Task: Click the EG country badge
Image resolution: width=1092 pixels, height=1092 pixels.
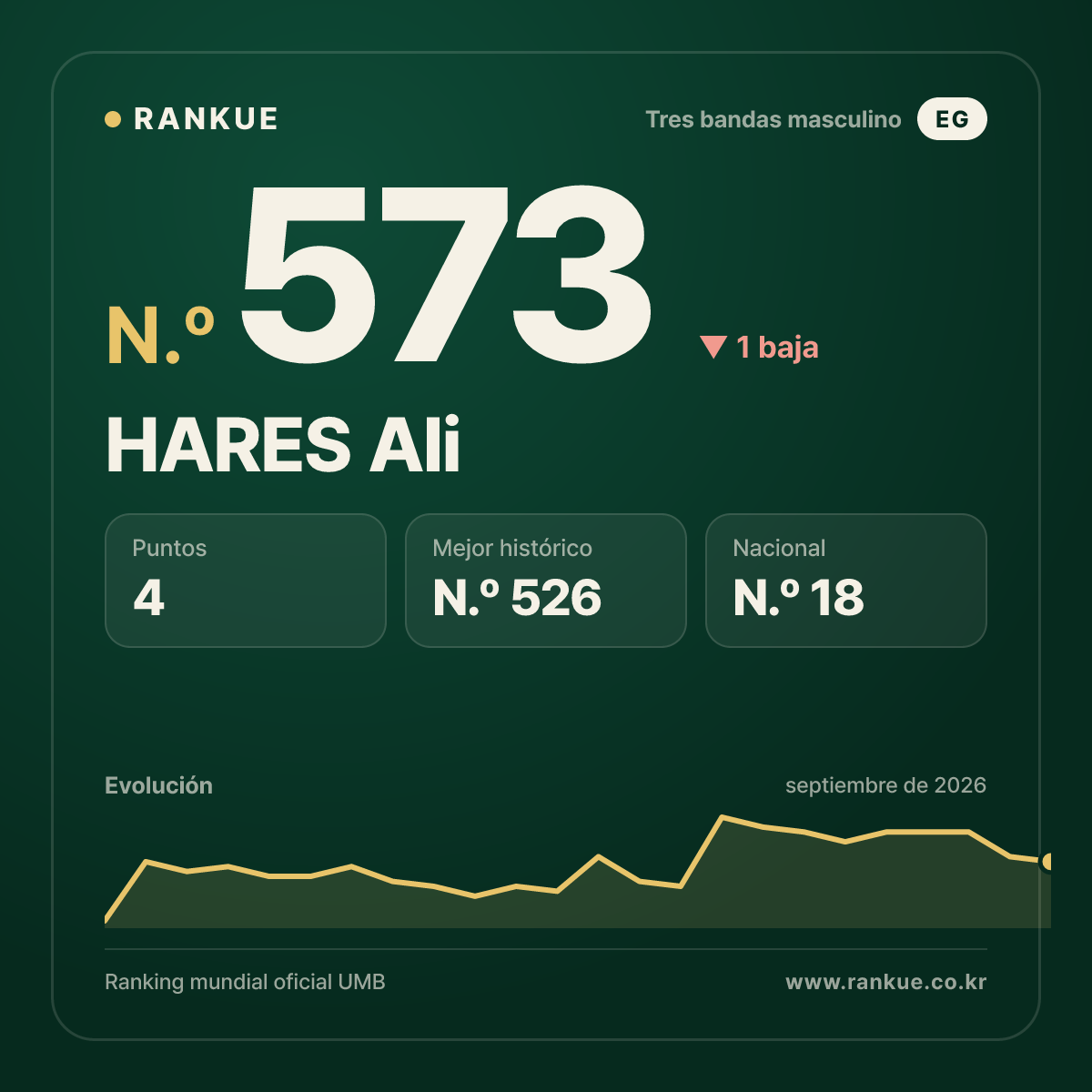Action: 952,119
